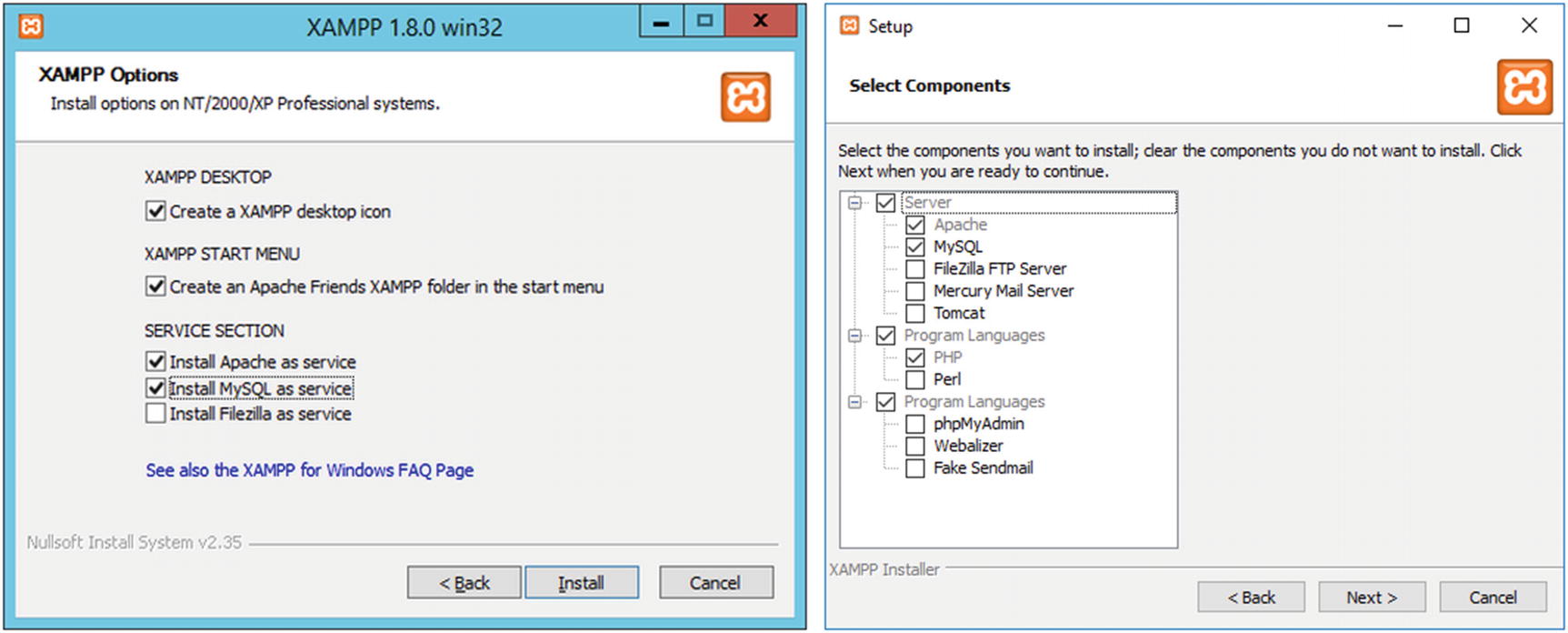This screenshot has height=633, width=1568.
Task: Uncheck Install Apache as service
Action: point(155,362)
